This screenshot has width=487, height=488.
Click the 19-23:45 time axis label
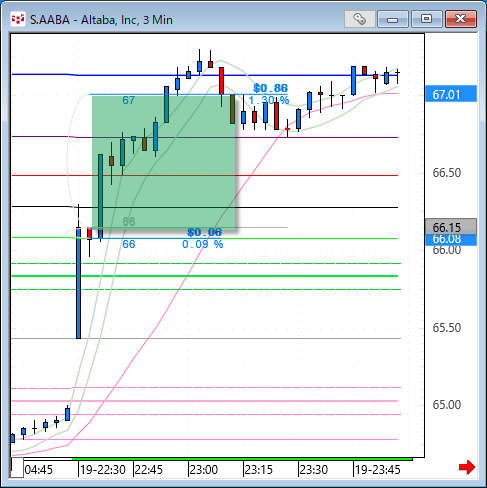pyautogui.click(x=377, y=470)
